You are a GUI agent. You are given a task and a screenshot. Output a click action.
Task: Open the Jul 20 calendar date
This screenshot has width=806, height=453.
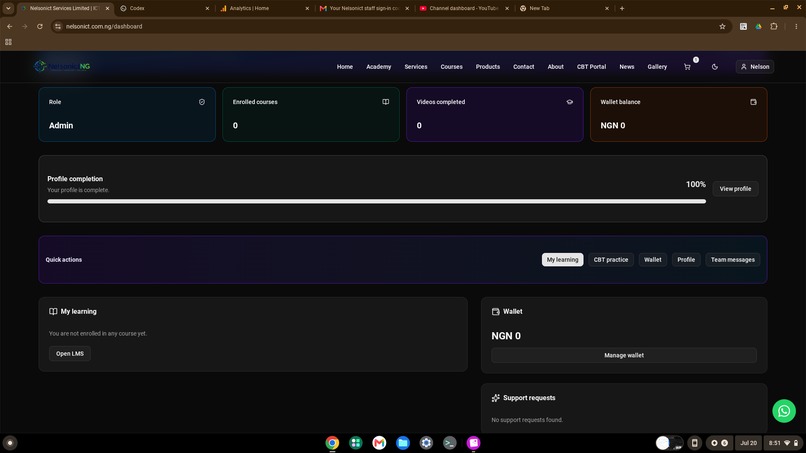pyautogui.click(x=748, y=443)
